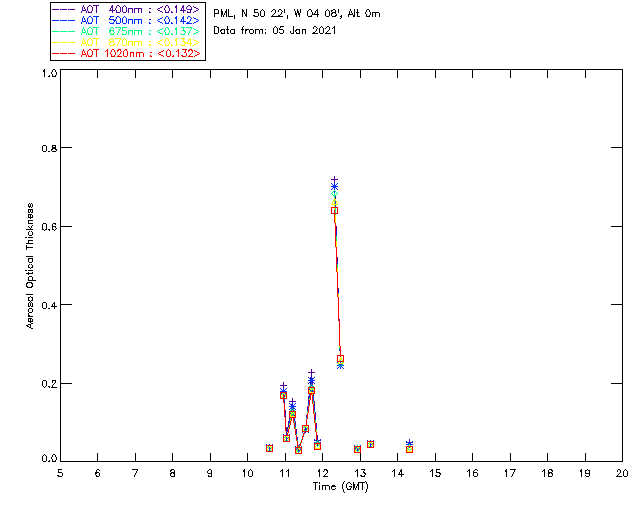Click the peak red square marker near 0.64
The width and height of the screenshot is (640, 512).
click(x=334, y=211)
